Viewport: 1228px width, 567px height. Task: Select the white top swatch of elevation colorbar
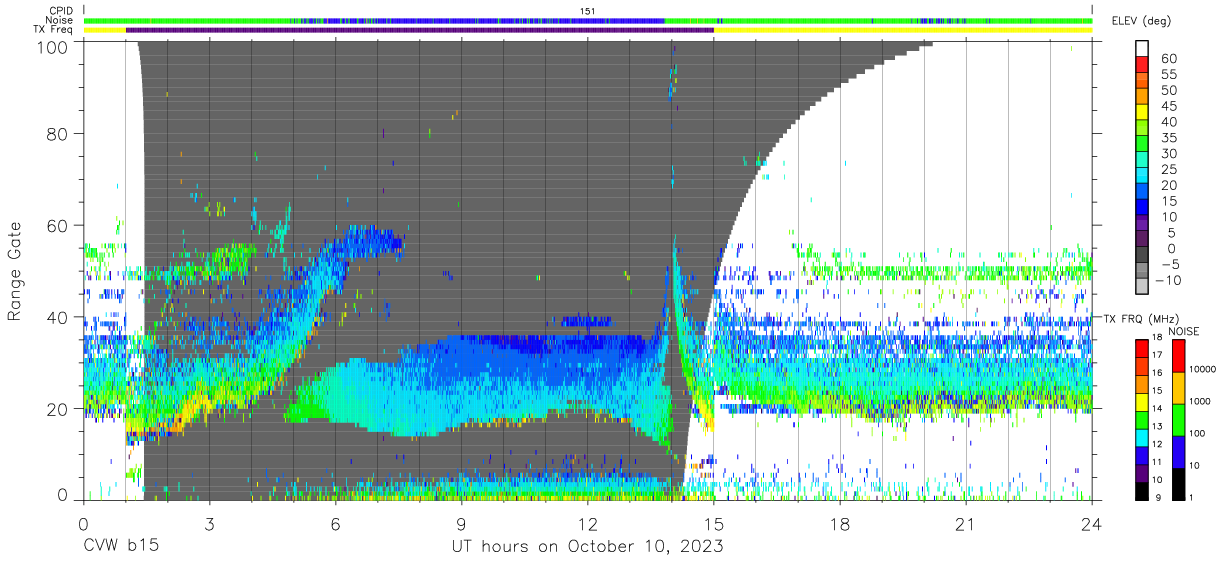pyautogui.click(x=1143, y=48)
